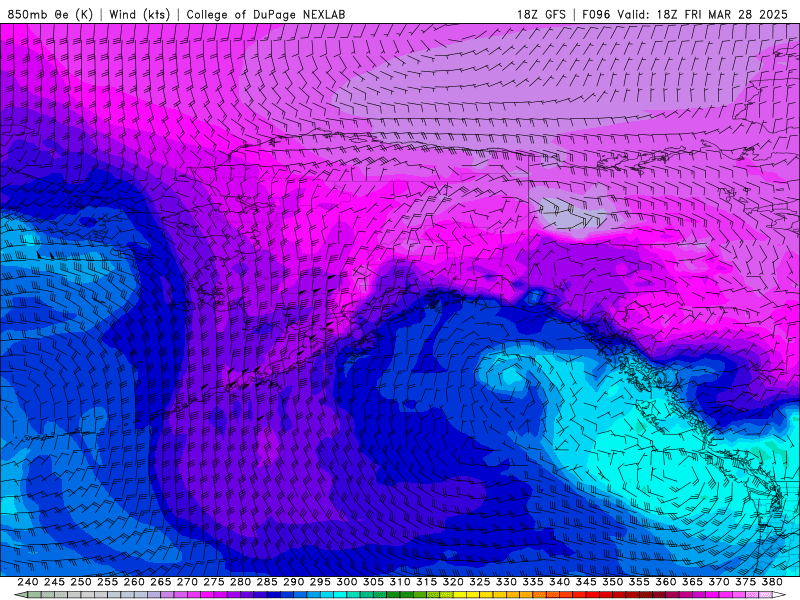Click the right arrow end of the colorbar

point(780,595)
